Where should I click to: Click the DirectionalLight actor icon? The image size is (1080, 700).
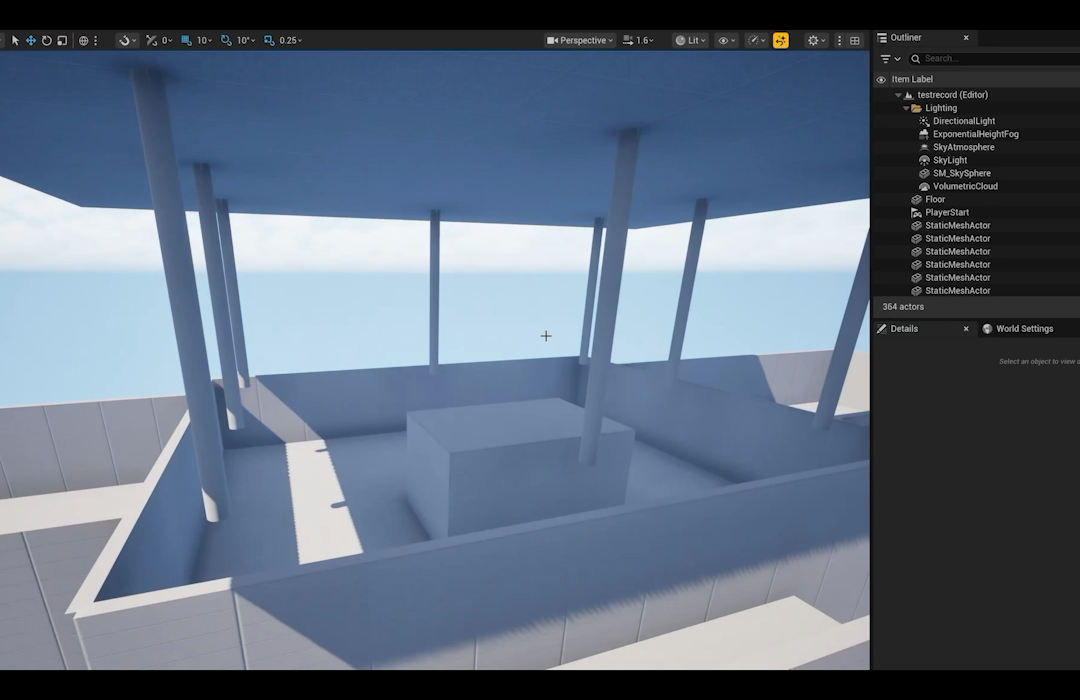tap(924, 121)
